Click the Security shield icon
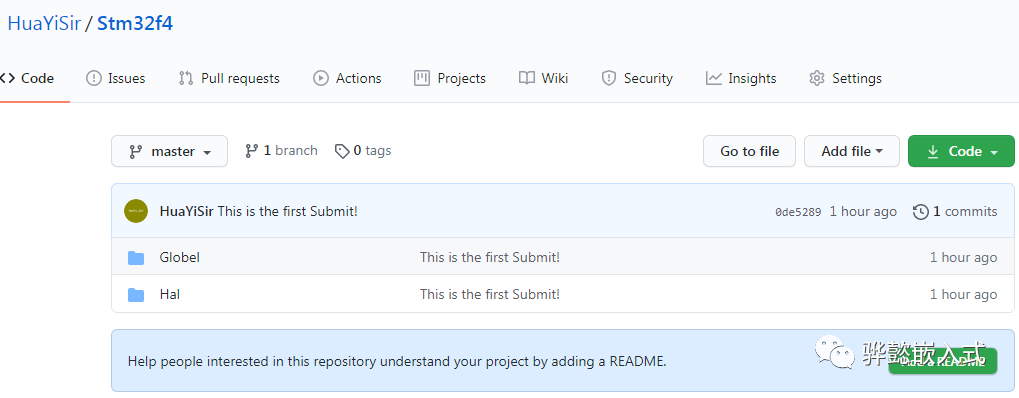1019x398 pixels. 608,78
